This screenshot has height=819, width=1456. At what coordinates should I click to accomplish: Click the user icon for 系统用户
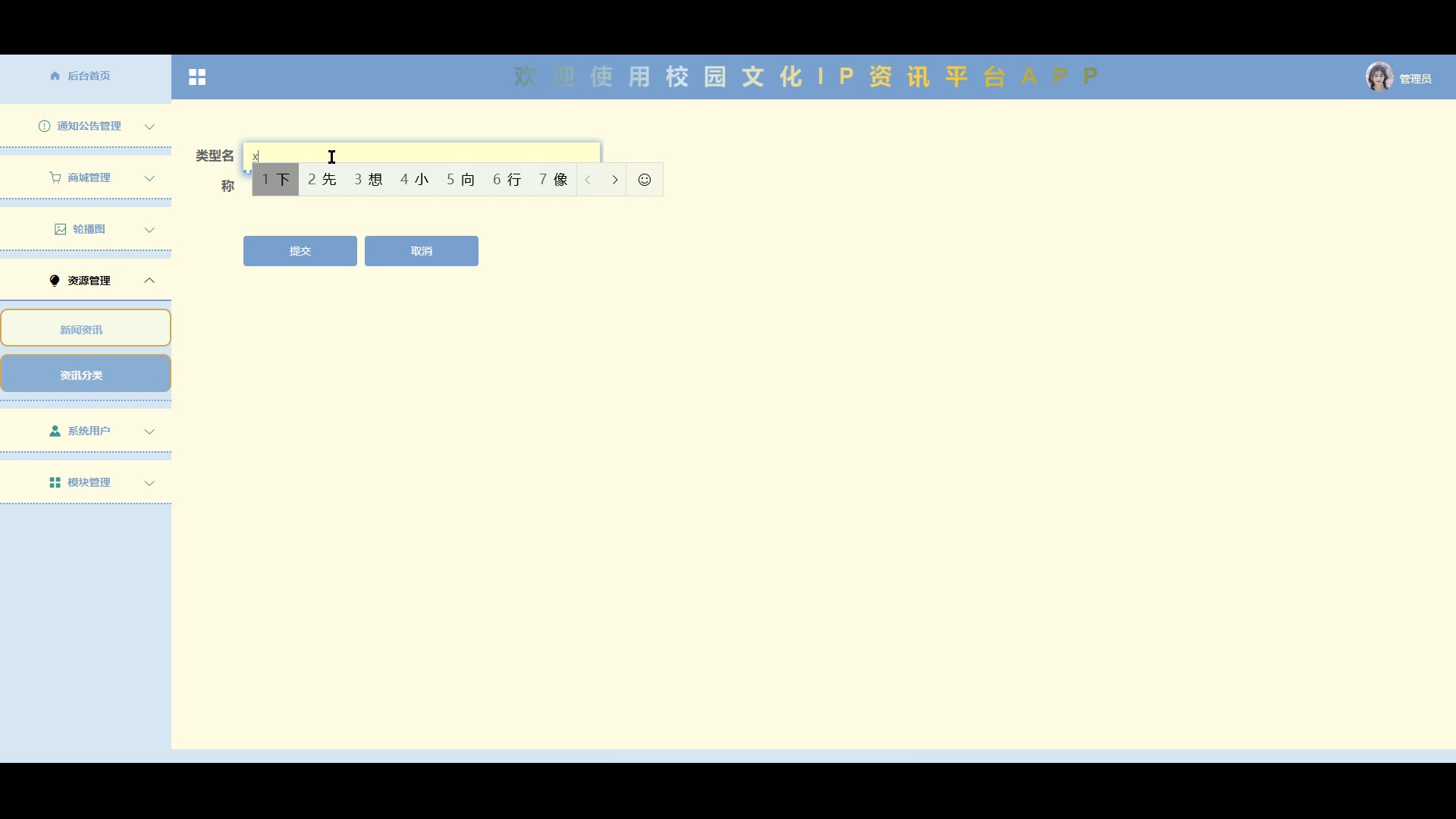click(x=55, y=431)
